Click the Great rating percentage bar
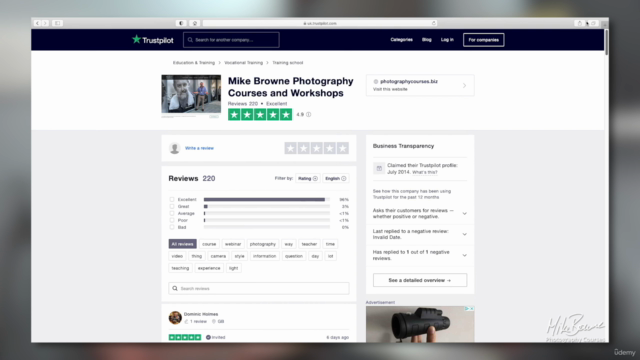The height and width of the screenshot is (360, 640). (267, 207)
